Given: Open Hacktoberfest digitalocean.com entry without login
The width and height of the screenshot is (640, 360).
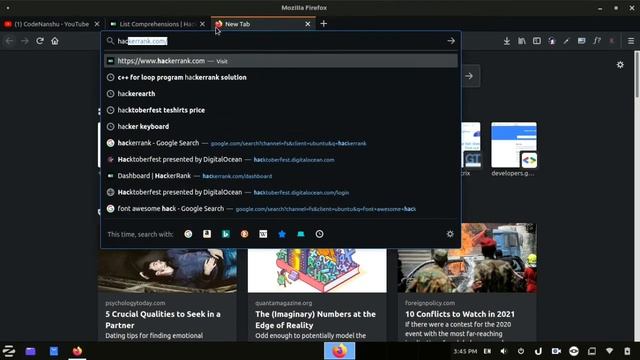Looking at the screenshot, I should pyautogui.click(x=281, y=160).
